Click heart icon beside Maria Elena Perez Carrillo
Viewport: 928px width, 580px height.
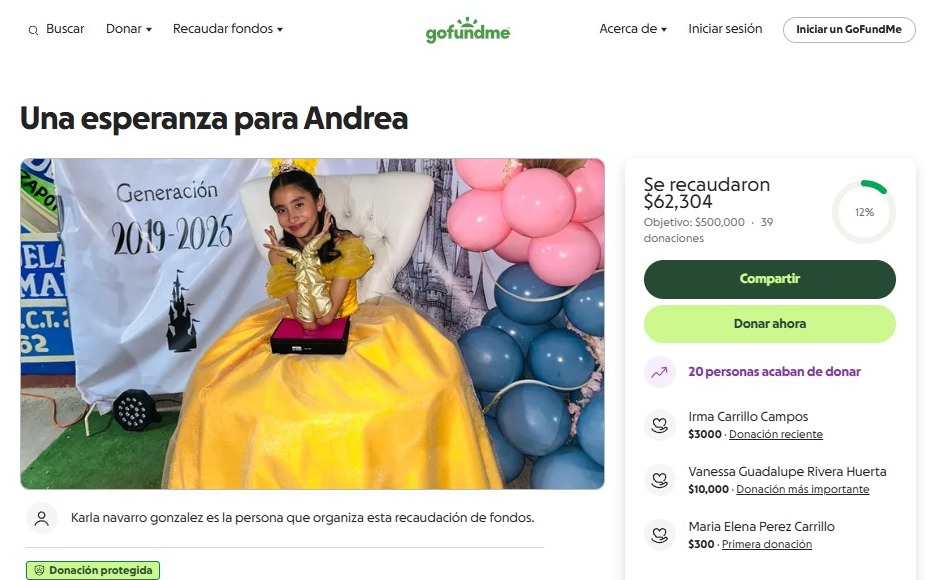tap(659, 535)
